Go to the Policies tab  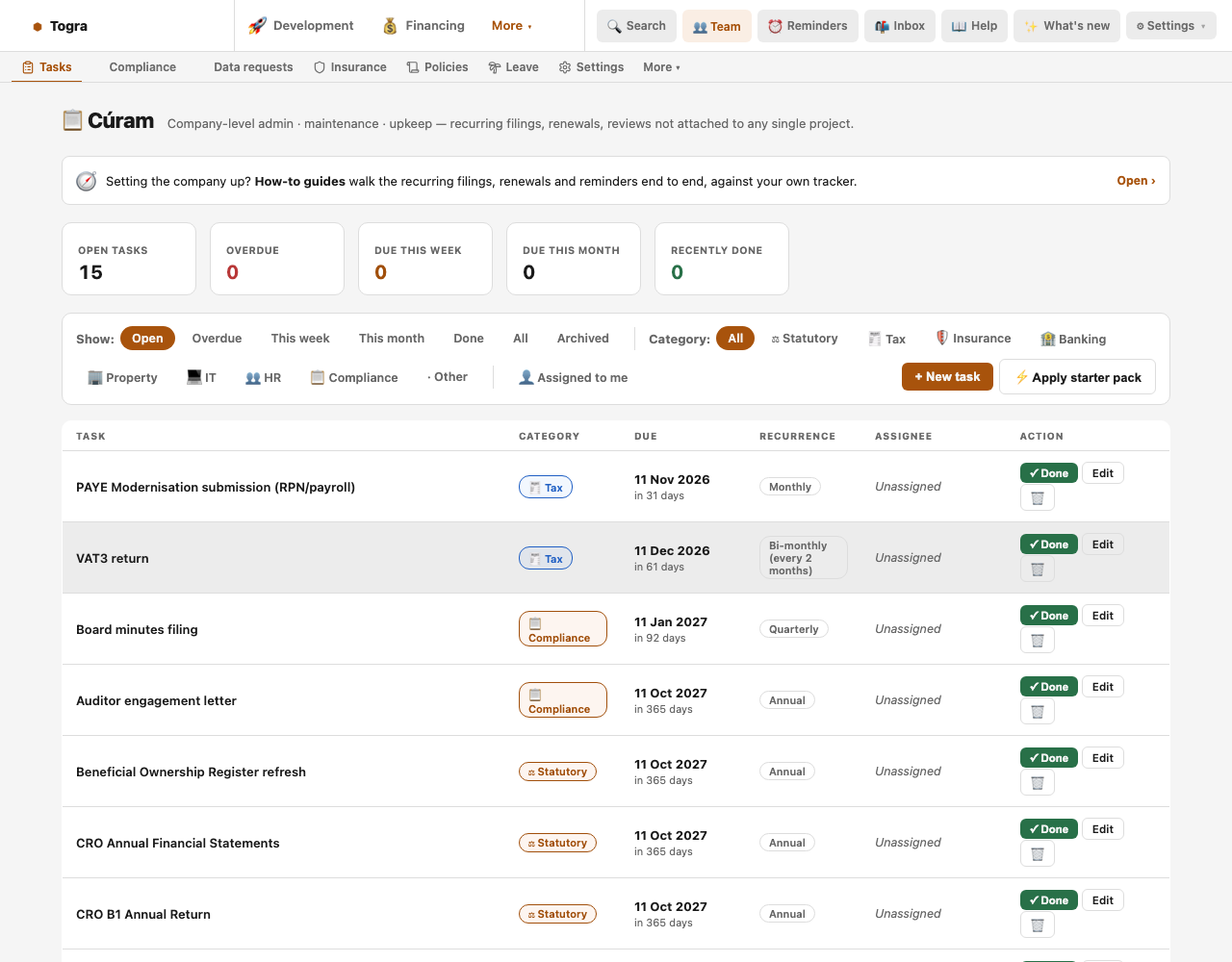[x=438, y=67]
